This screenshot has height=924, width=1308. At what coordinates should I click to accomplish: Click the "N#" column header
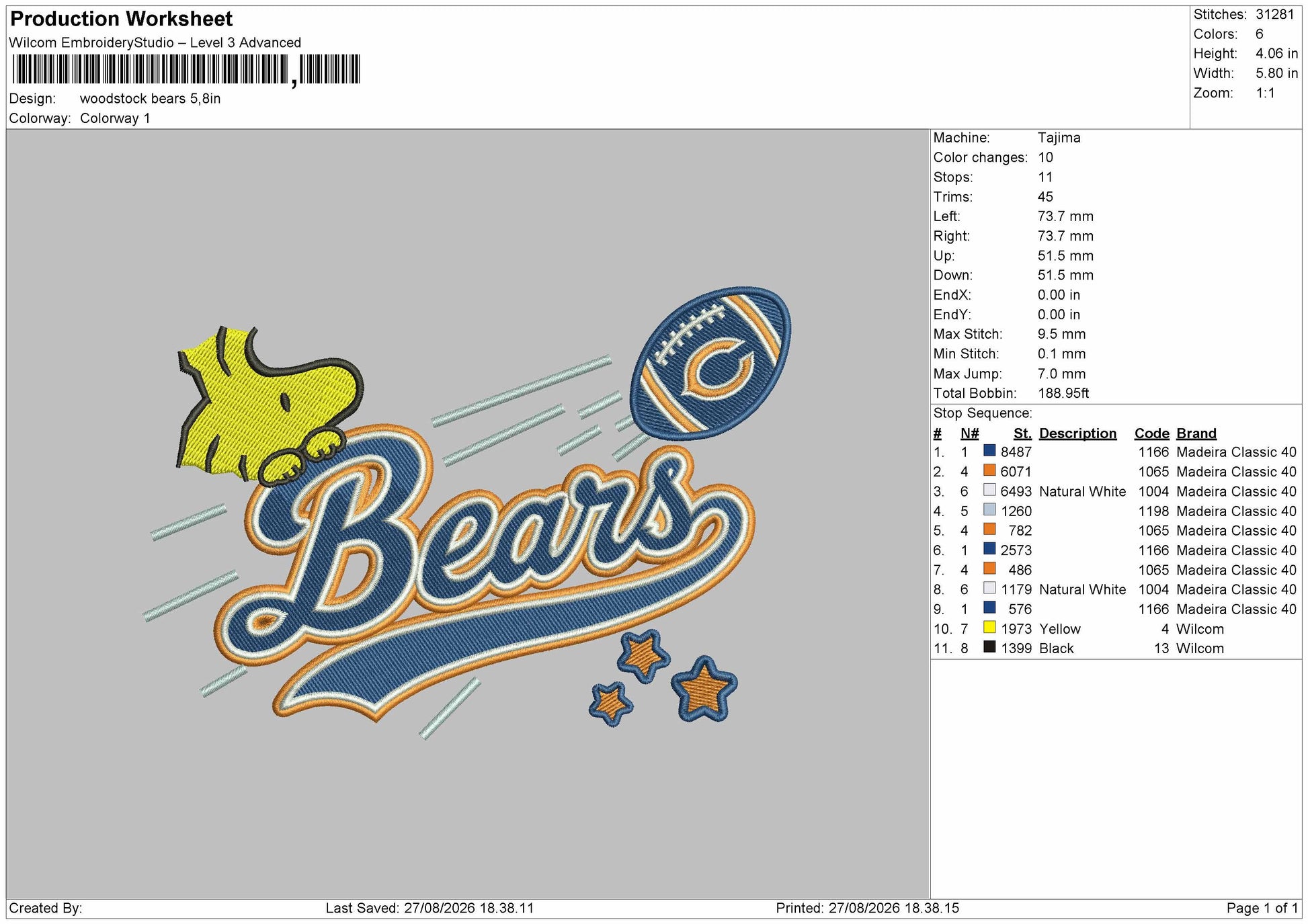969,433
